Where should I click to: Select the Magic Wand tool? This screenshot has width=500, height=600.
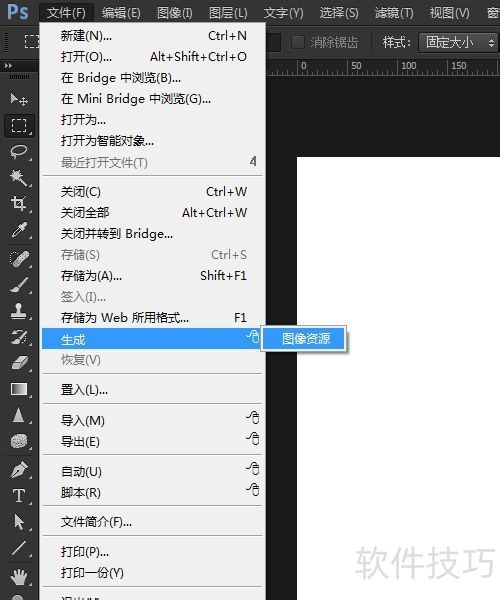(x=19, y=177)
